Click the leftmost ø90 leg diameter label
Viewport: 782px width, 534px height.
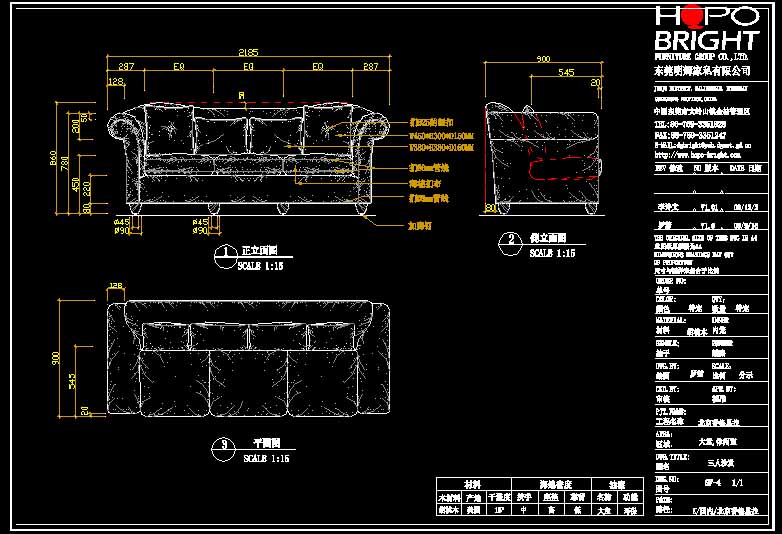pos(122,230)
